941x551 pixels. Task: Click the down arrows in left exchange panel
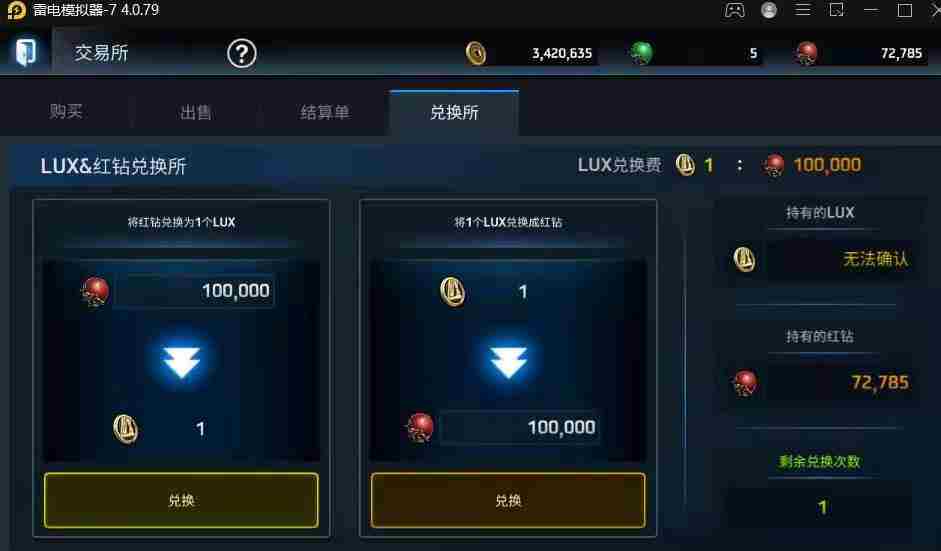pyautogui.click(x=181, y=362)
